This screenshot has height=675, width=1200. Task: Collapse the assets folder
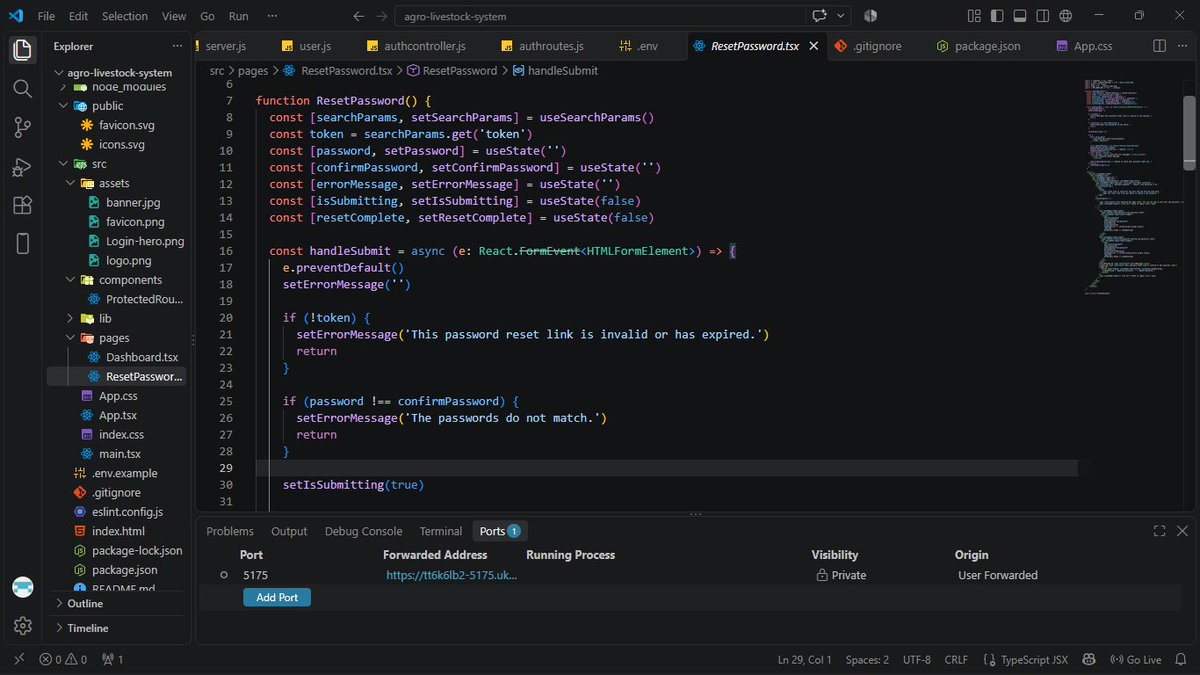pos(114,183)
